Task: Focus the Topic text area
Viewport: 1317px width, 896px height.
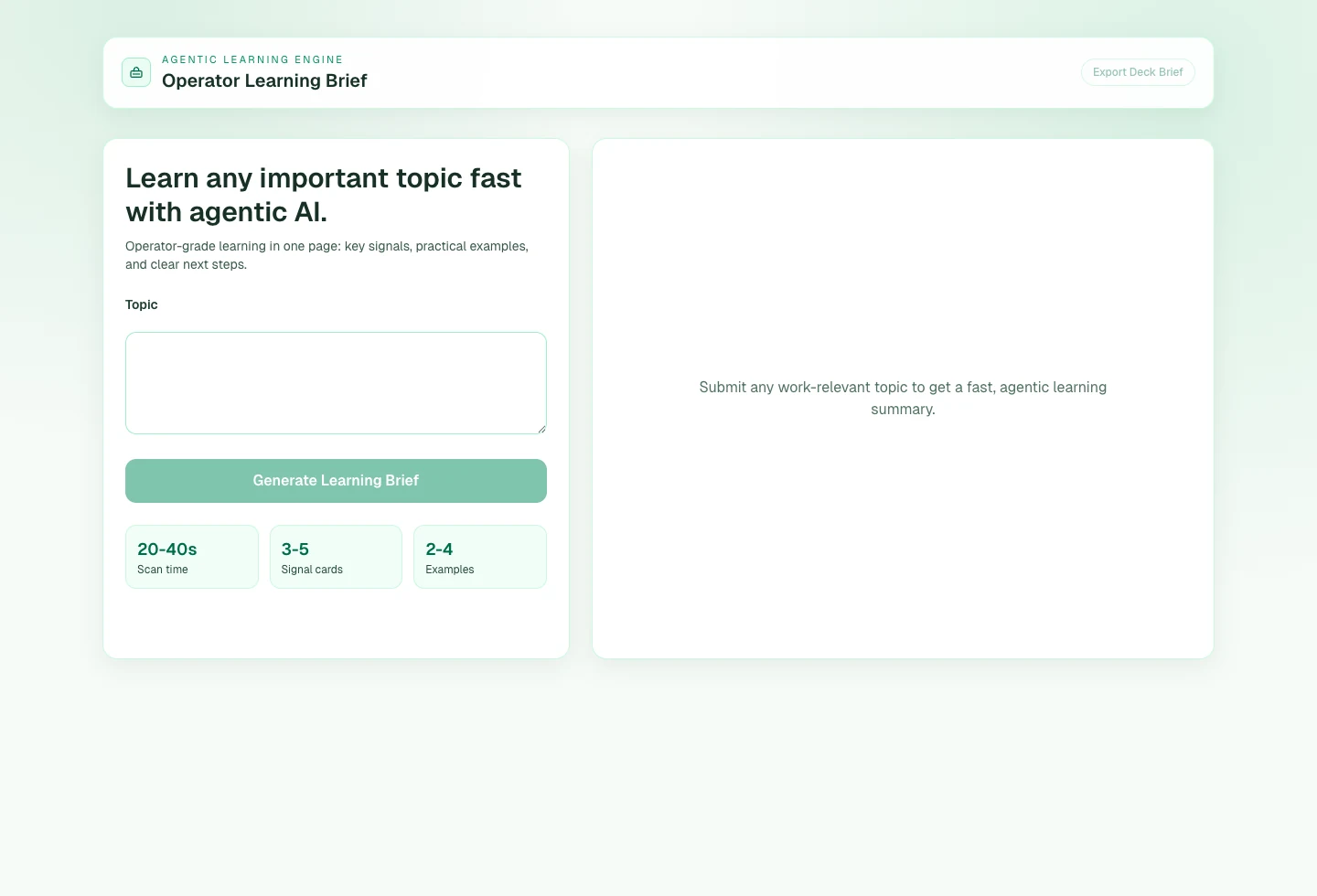Action: click(x=336, y=383)
